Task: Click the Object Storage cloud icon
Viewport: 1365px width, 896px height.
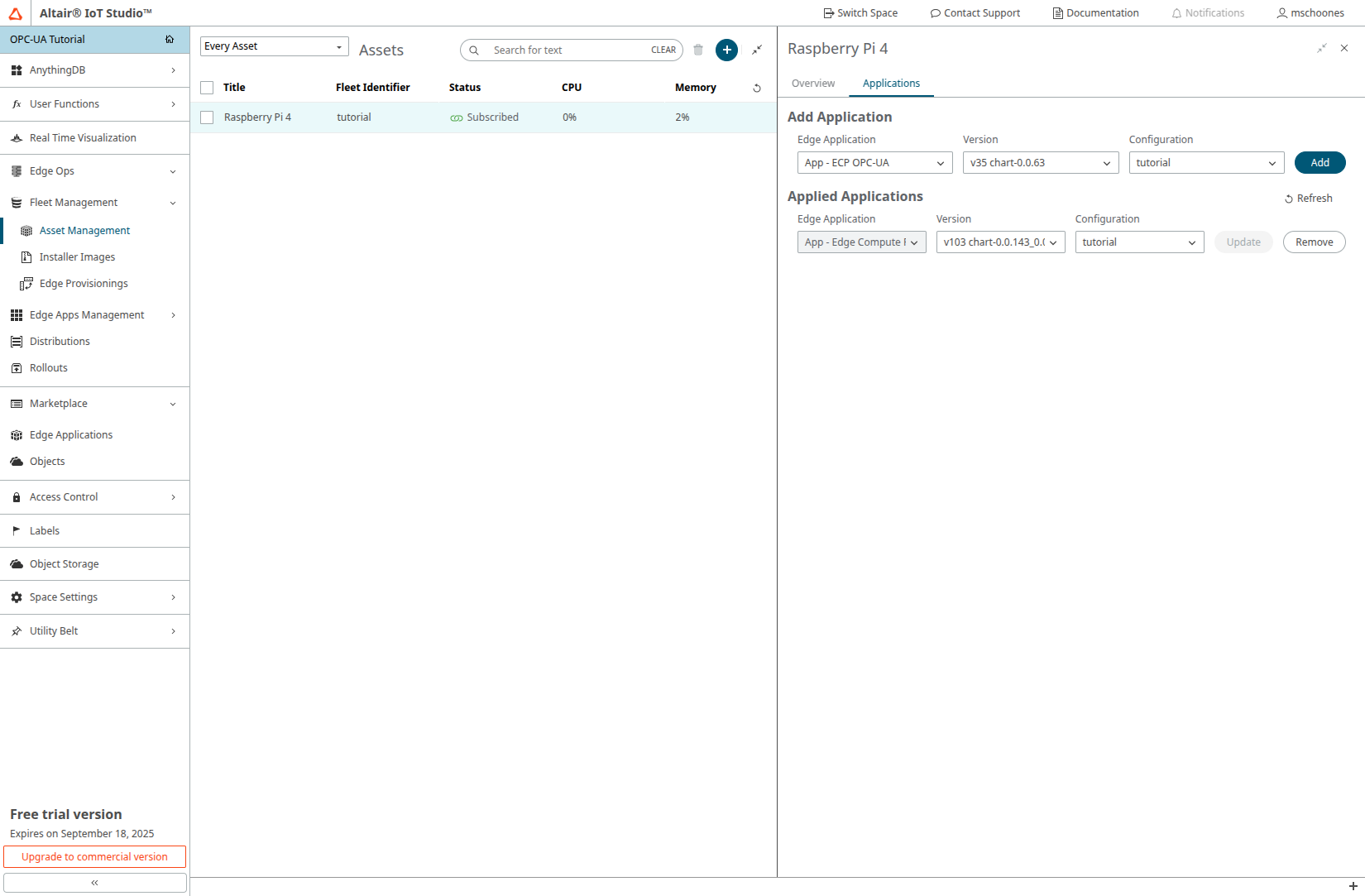Action: pyautogui.click(x=17, y=564)
